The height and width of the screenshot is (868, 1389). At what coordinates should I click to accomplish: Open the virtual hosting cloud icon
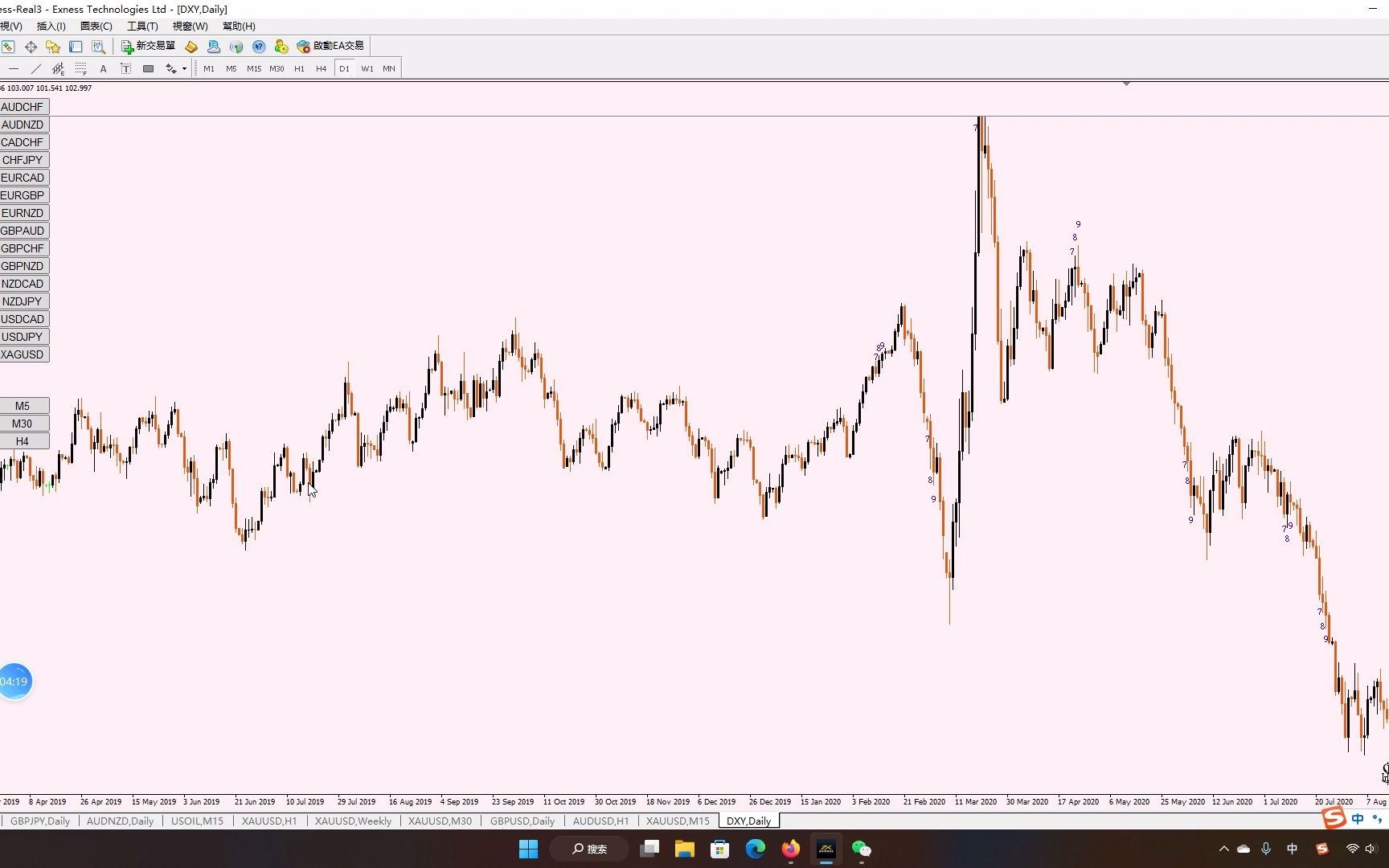tap(214, 47)
